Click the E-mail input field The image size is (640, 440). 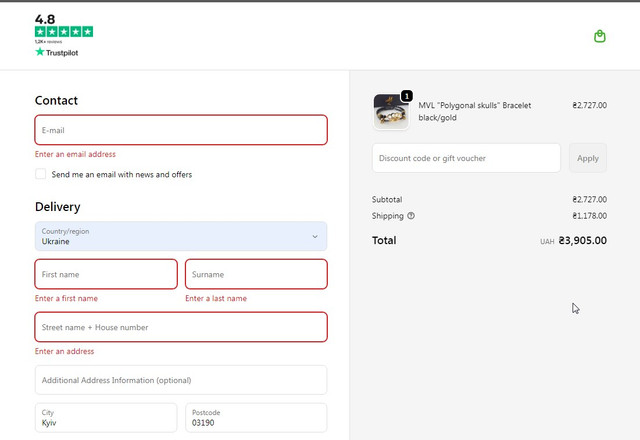(x=181, y=130)
